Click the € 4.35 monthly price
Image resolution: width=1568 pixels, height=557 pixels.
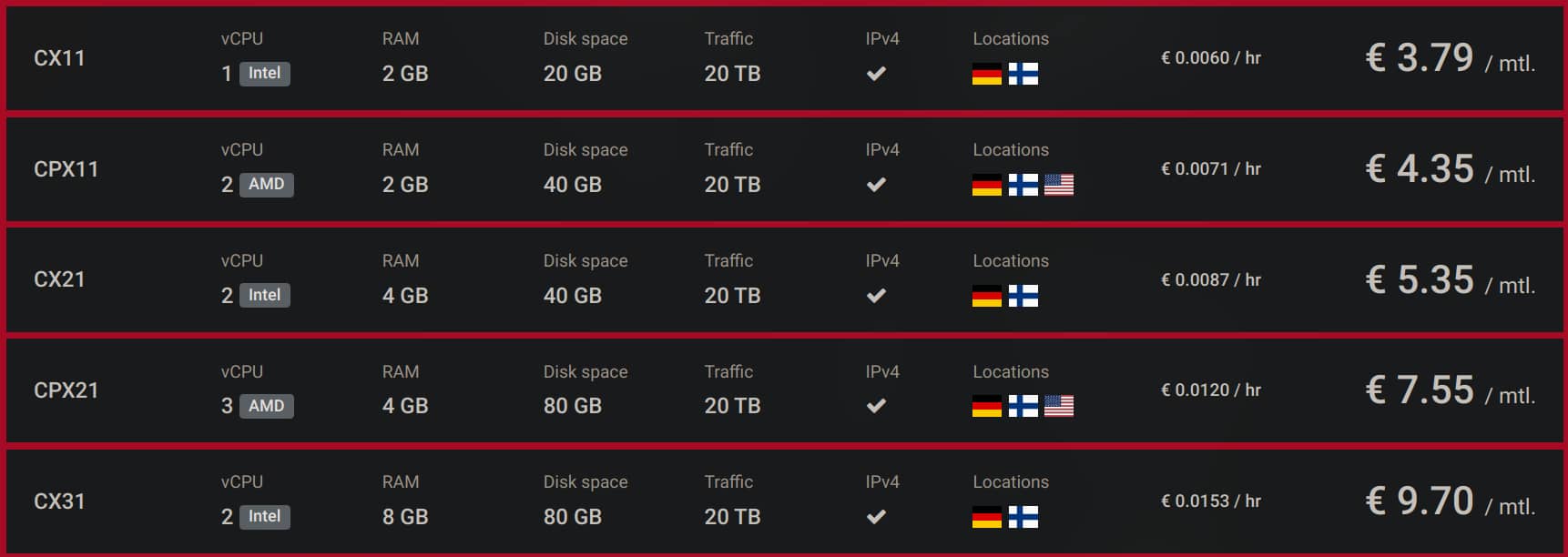point(1434,169)
